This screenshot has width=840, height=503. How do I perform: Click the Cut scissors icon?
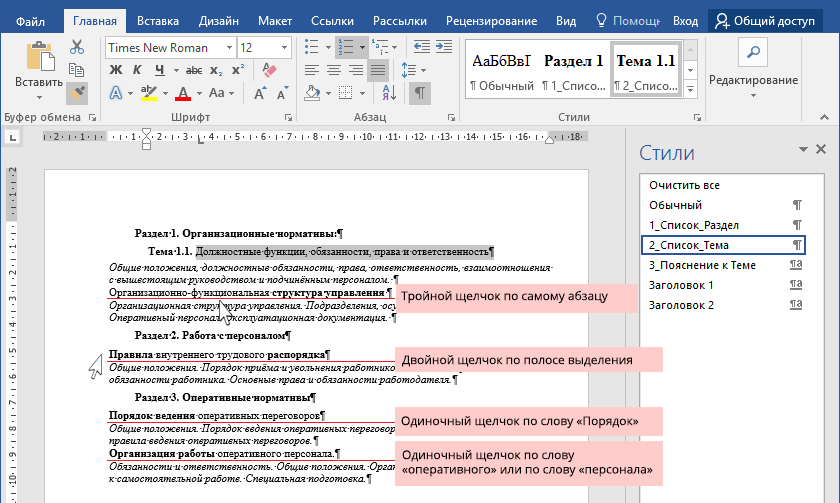tap(77, 47)
